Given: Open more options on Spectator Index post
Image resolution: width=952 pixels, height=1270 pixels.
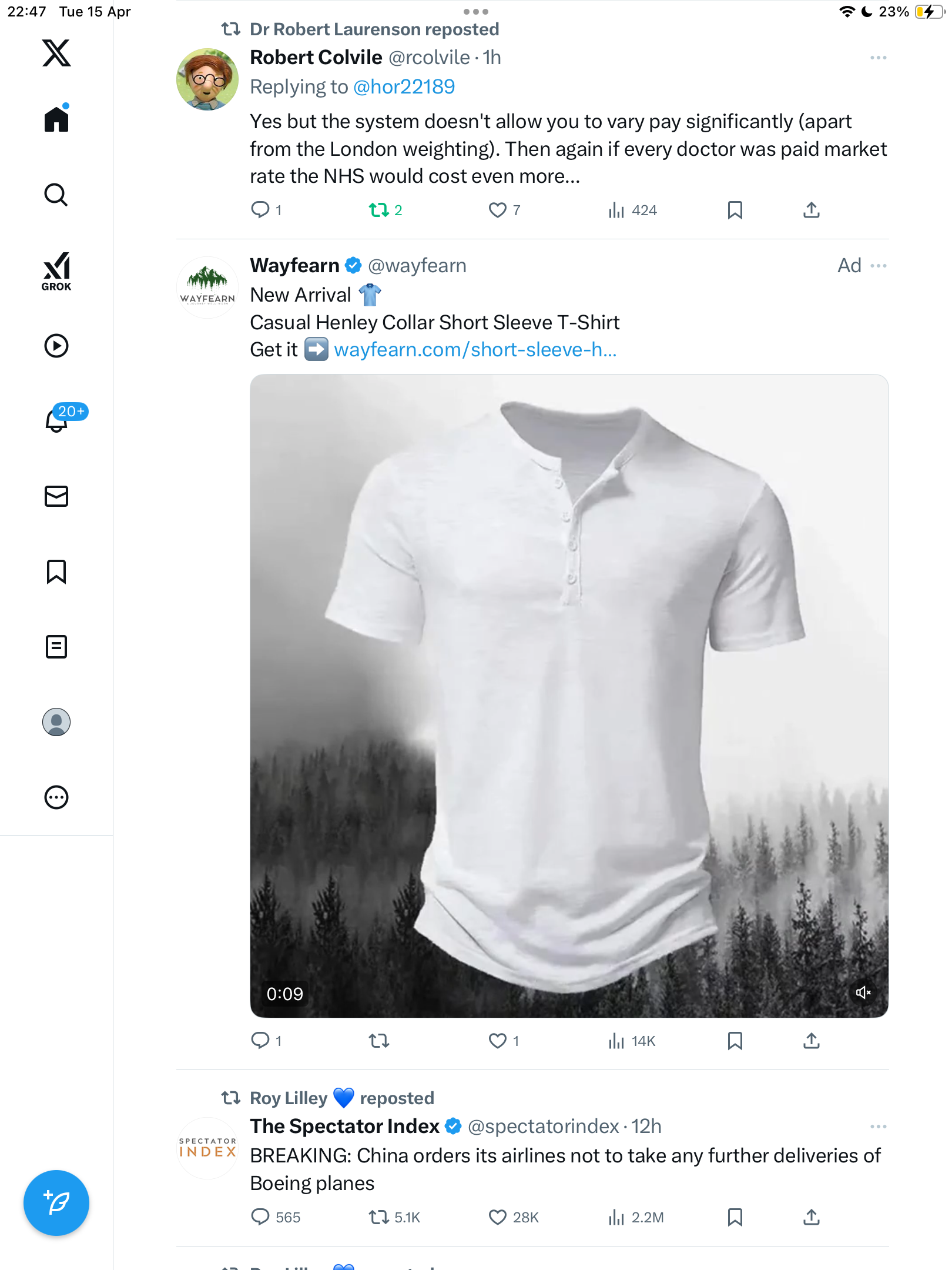Looking at the screenshot, I should tap(879, 1127).
